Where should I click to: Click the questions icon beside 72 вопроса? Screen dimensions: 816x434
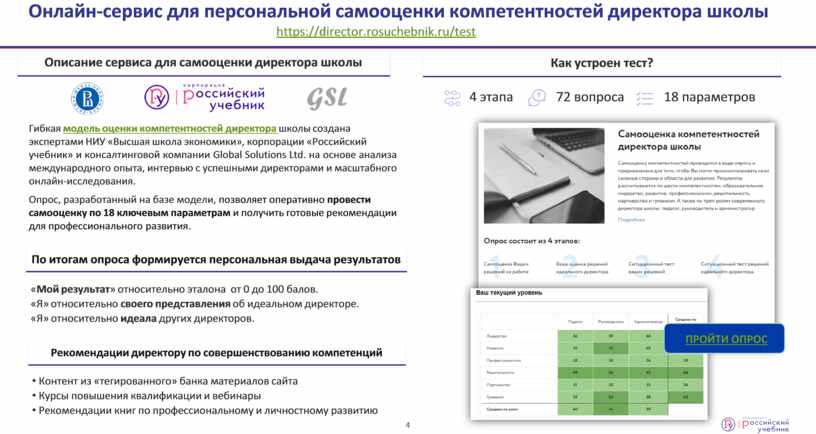537,97
